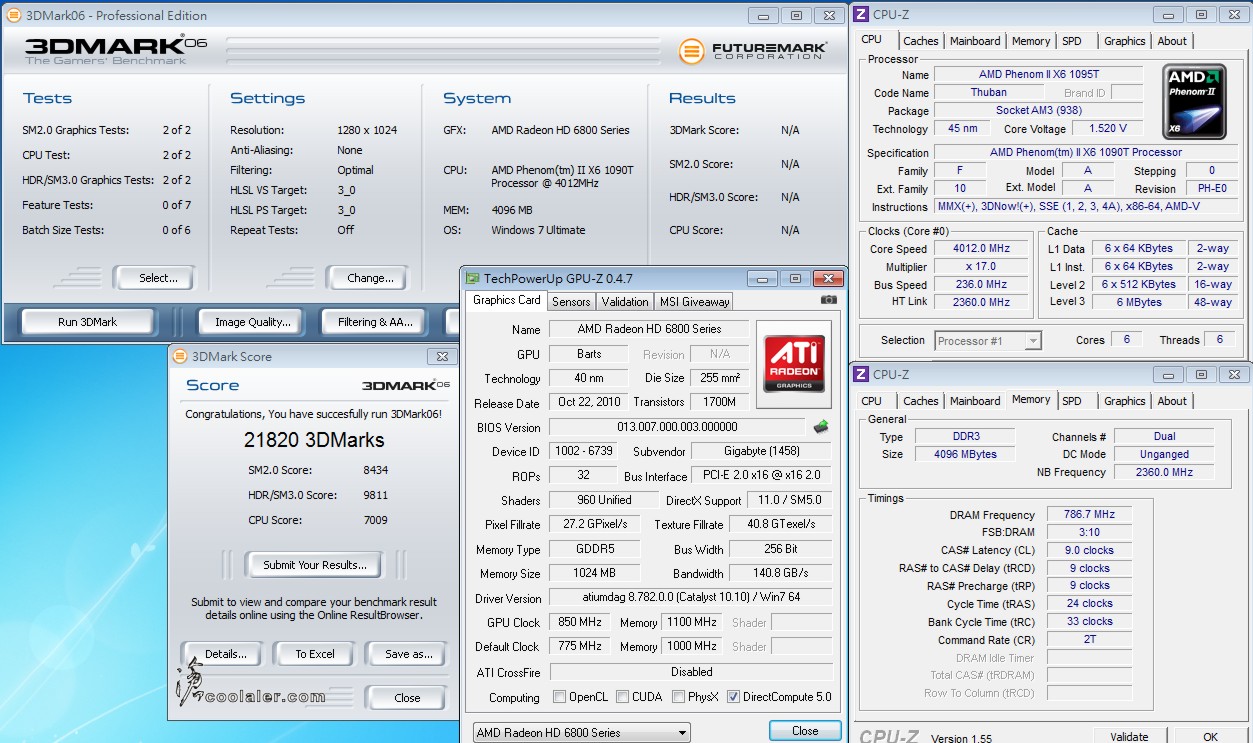
Task: Click the BIOS Version field in GPU-Z
Action: coord(677,427)
